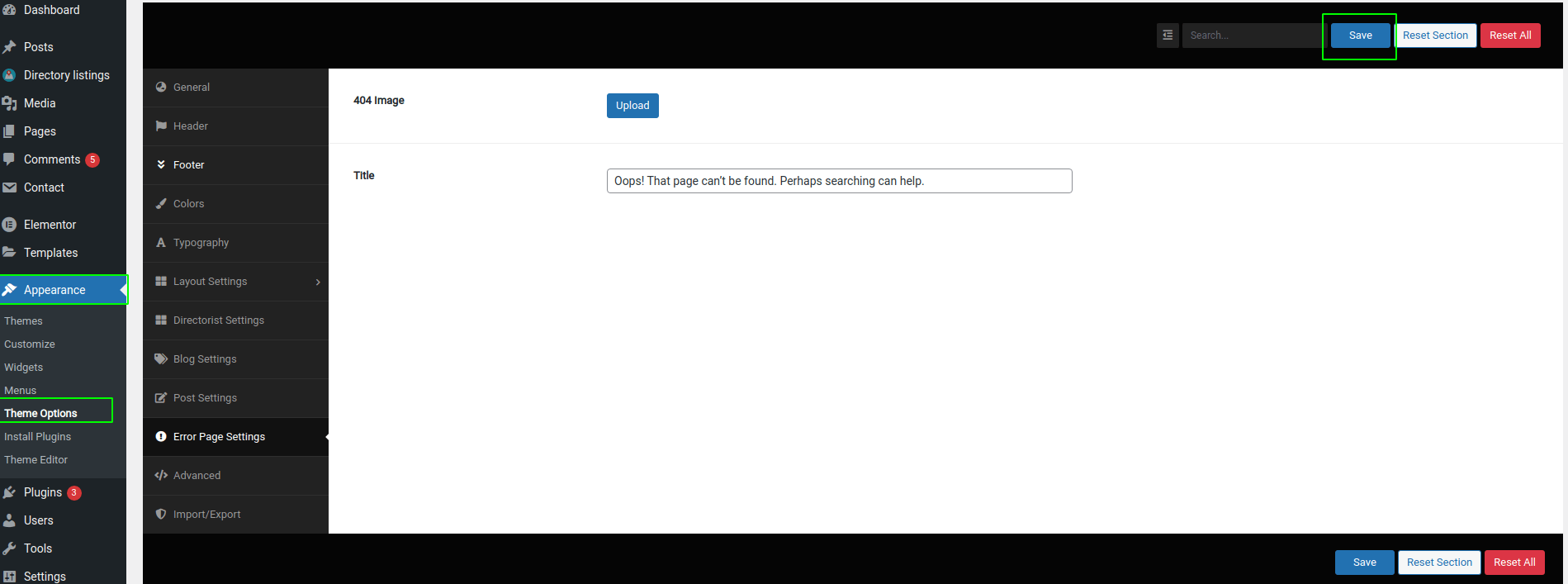Open Plugins menu in admin sidebar
The image size is (1568, 584).
pyautogui.click(x=43, y=492)
